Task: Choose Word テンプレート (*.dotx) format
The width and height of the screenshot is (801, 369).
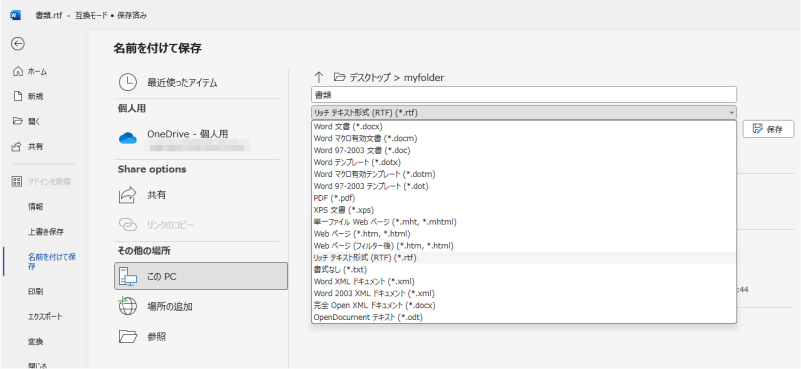Action: tap(524, 162)
